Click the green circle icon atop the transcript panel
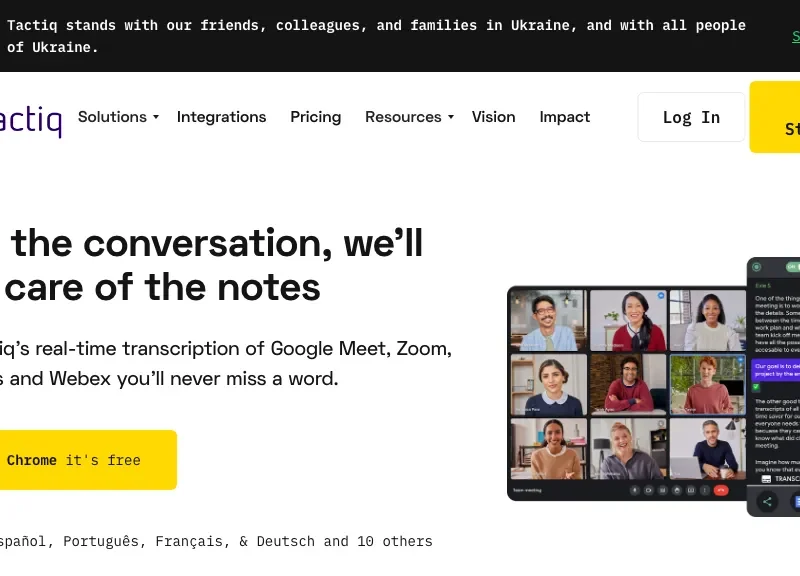 (757, 267)
